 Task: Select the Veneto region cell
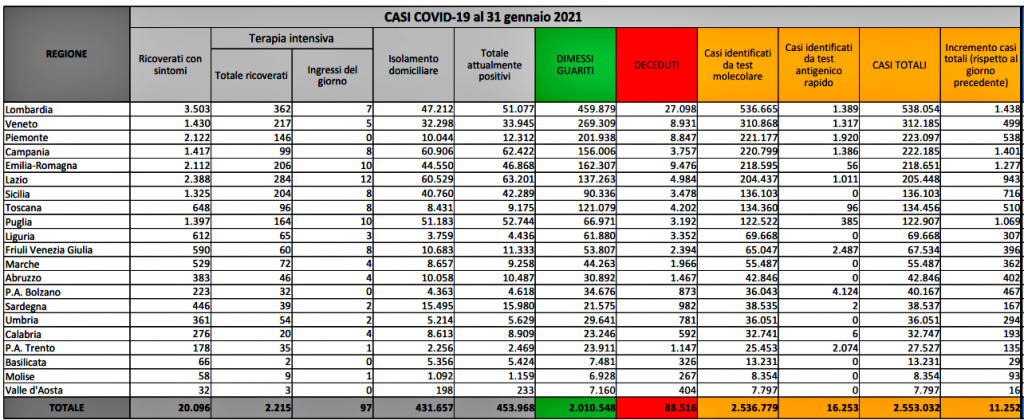pos(23,120)
